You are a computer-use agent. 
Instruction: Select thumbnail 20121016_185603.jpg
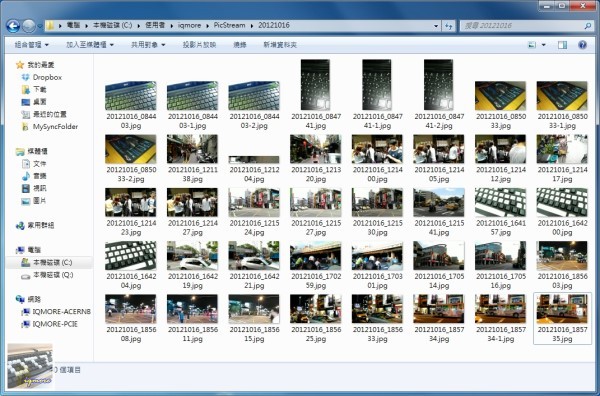[x=562, y=255]
